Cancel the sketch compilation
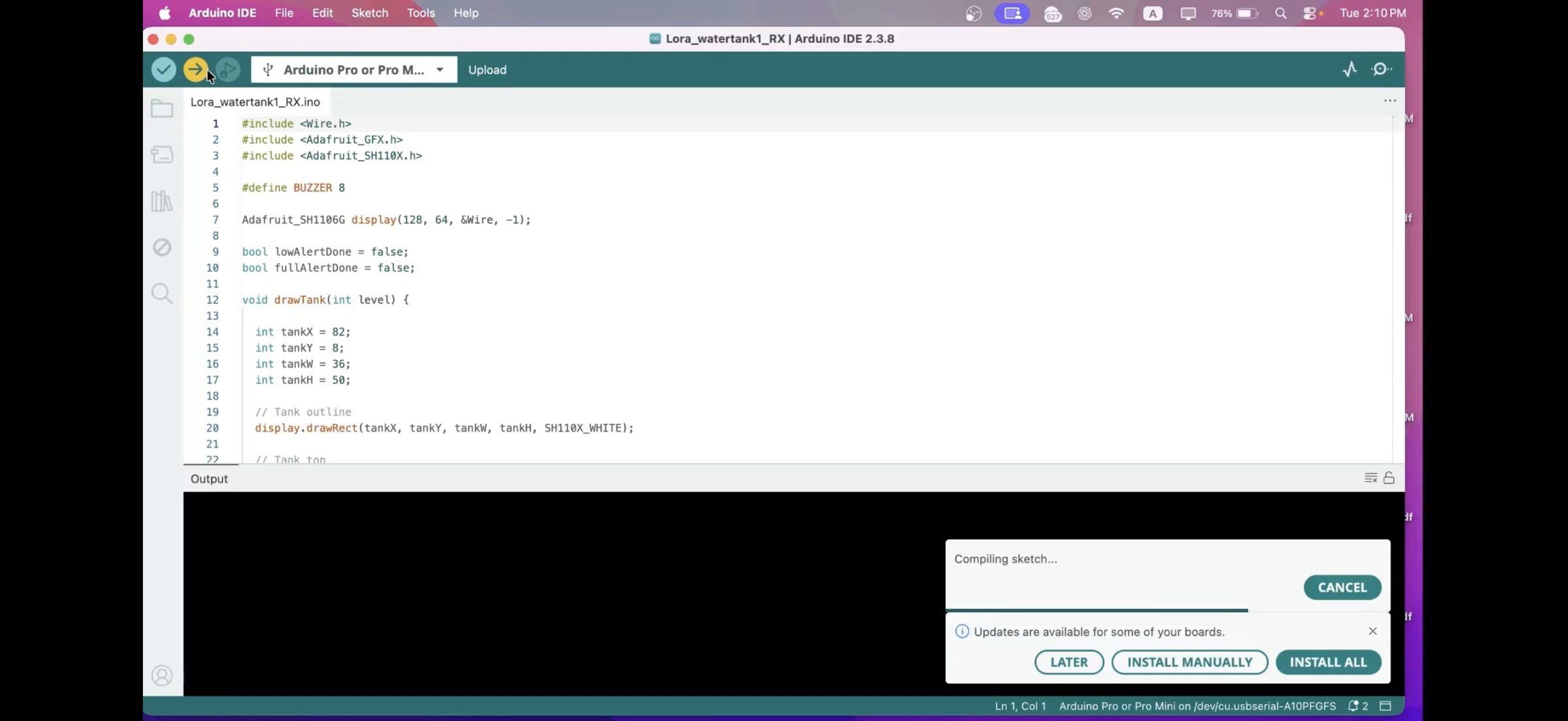The image size is (1568, 721). pyautogui.click(x=1343, y=587)
